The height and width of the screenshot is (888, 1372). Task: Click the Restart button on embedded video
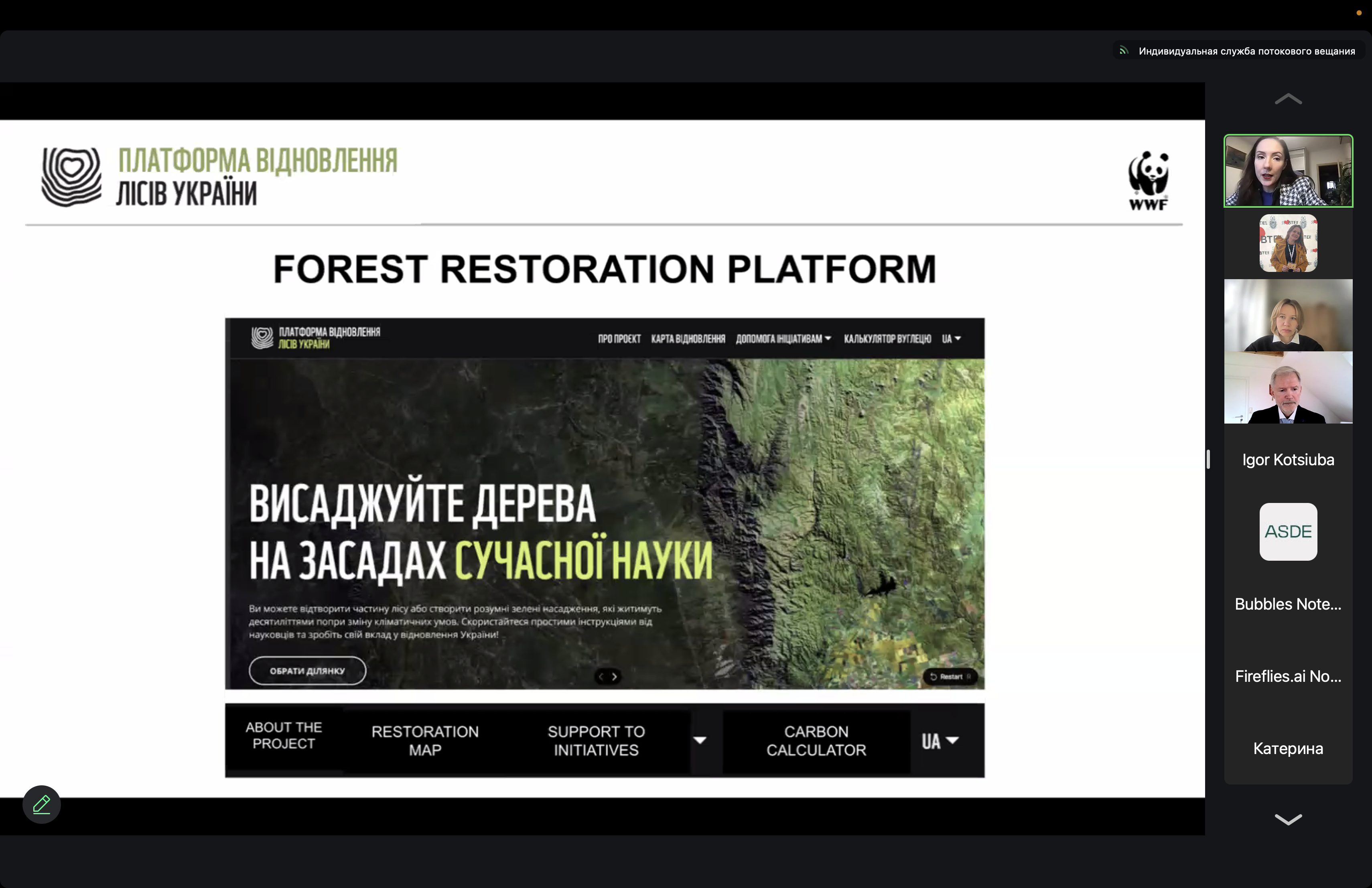tap(950, 677)
